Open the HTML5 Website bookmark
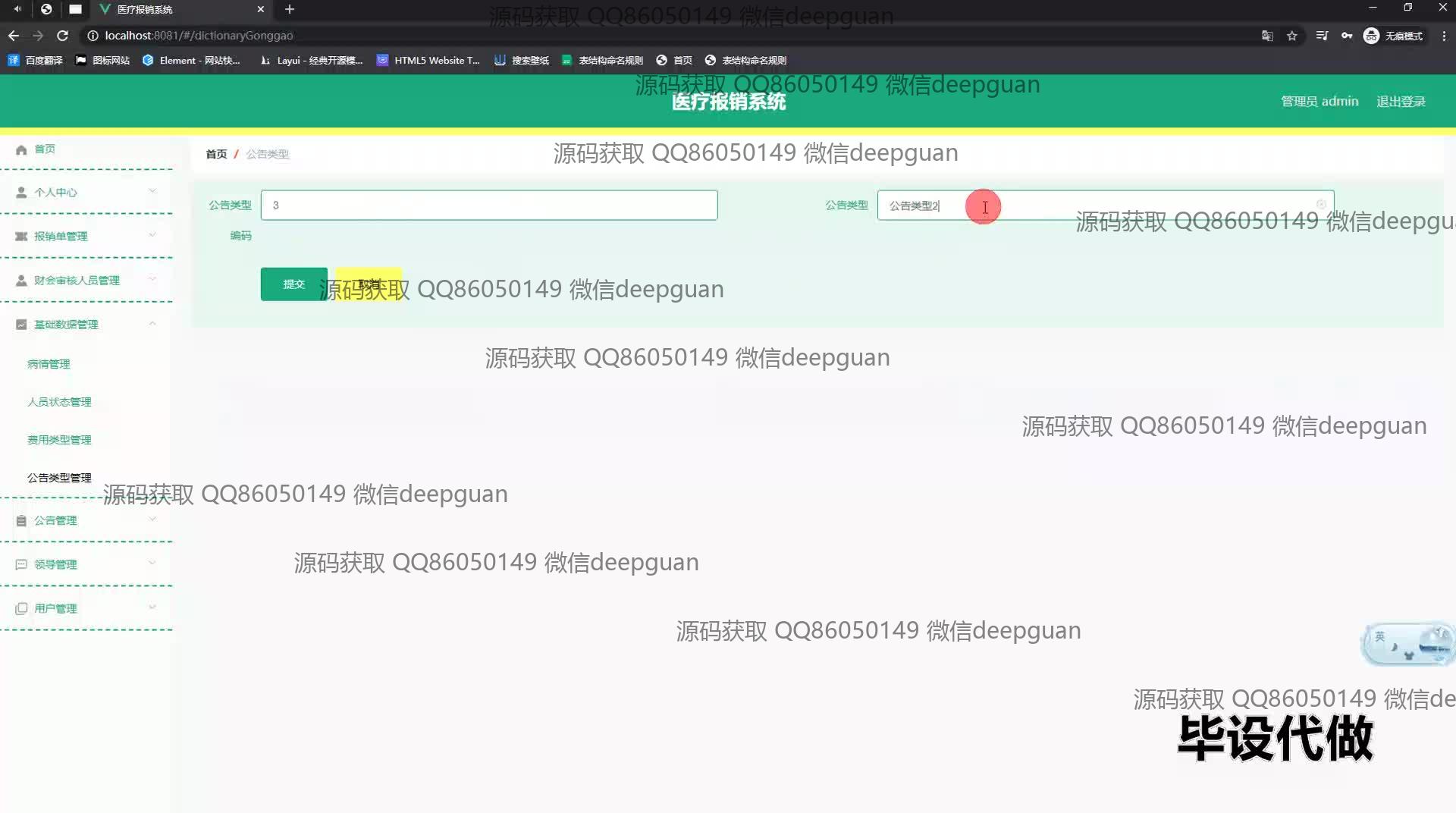Screen dimensions: 1456x813 click(x=428, y=61)
